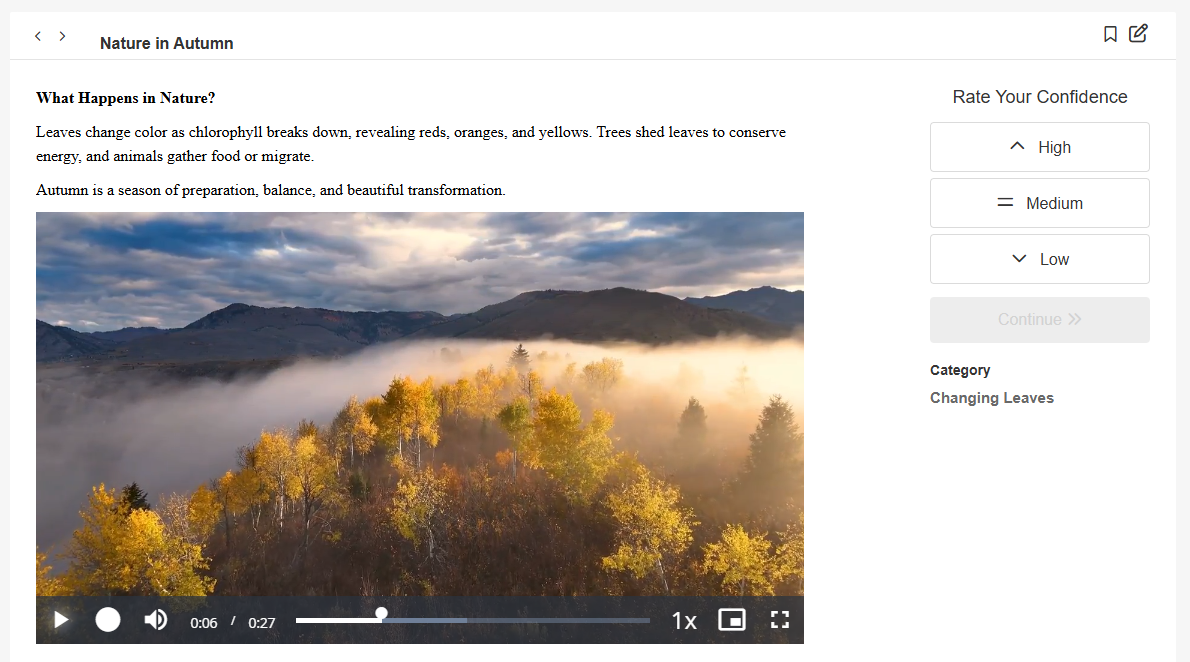Seek near the end of video timeline
The height and width of the screenshot is (662, 1190).
[x=638, y=620]
